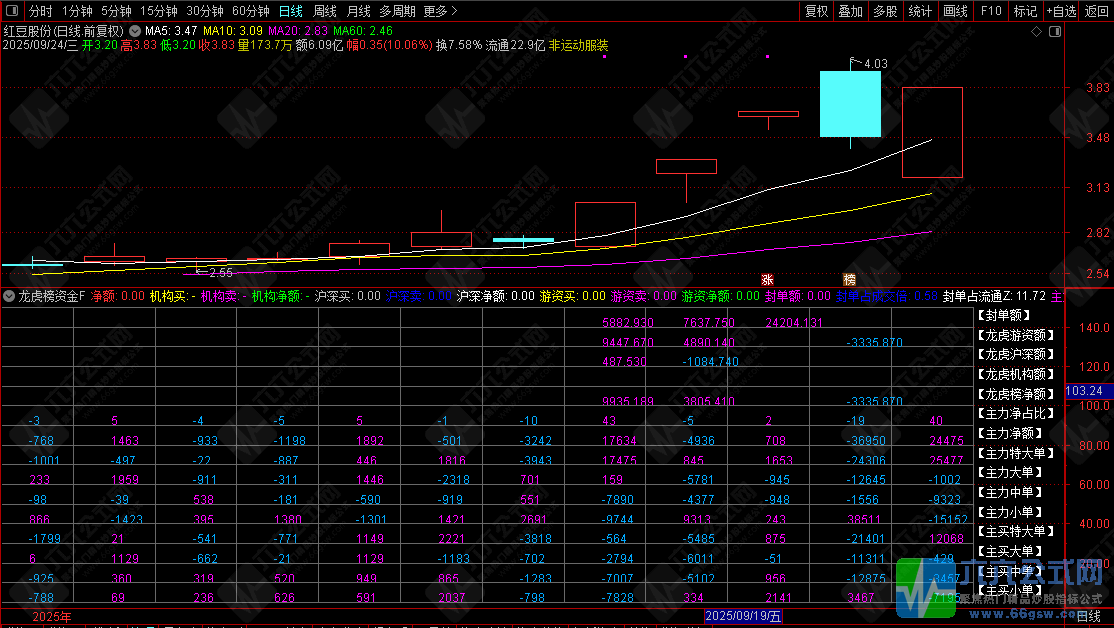Click the MA20: 2.83 indicator value
This screenshot has height=628, width=1114.
[298, 31]
